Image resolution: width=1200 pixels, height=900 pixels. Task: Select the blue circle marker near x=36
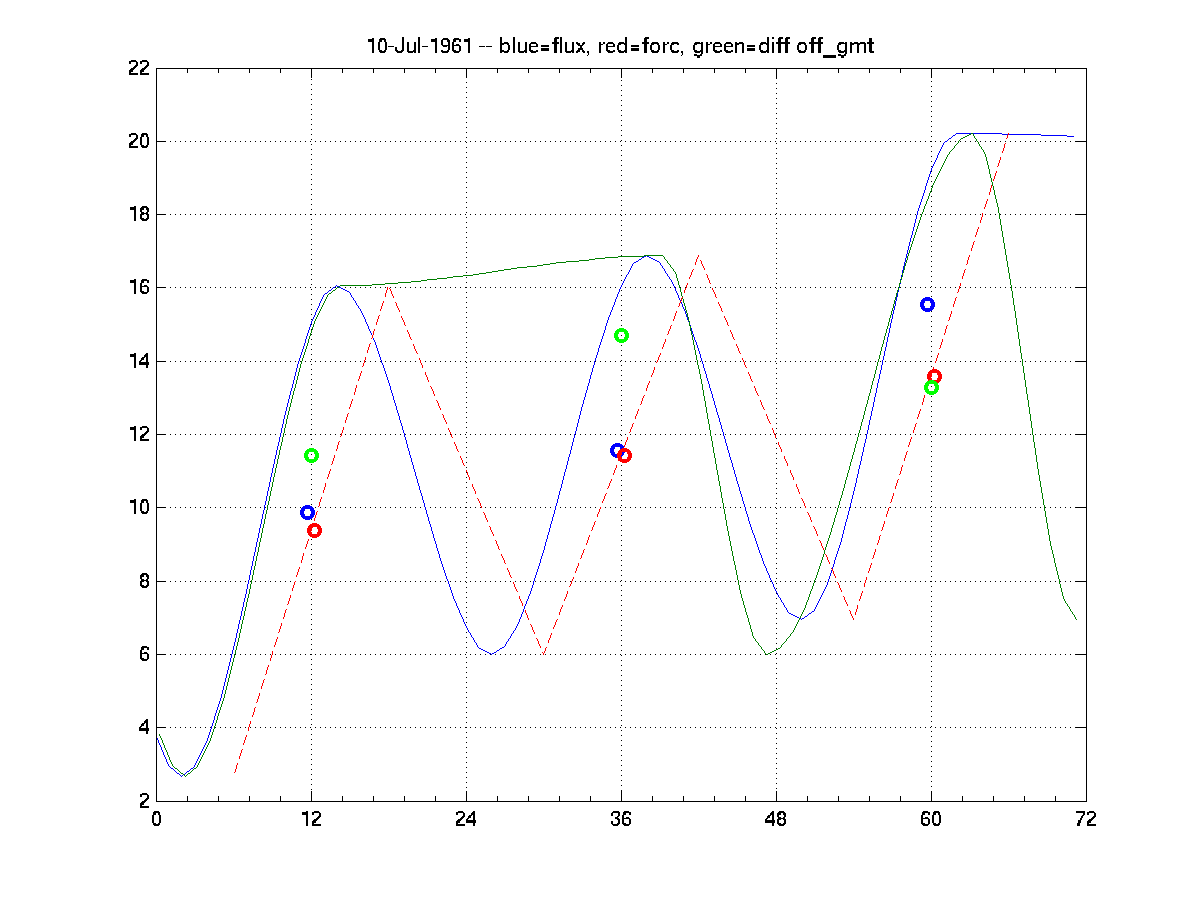(x=617, y=451)
